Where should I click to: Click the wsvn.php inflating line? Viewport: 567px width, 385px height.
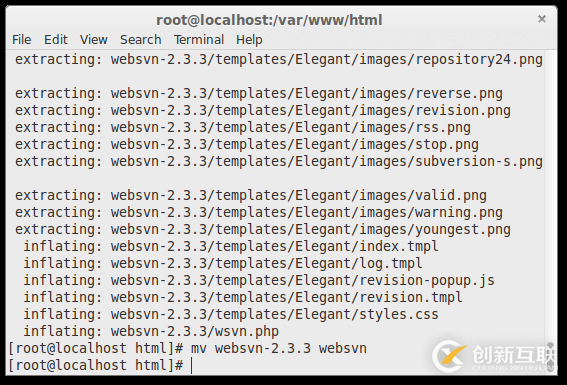tap(151, 331)
